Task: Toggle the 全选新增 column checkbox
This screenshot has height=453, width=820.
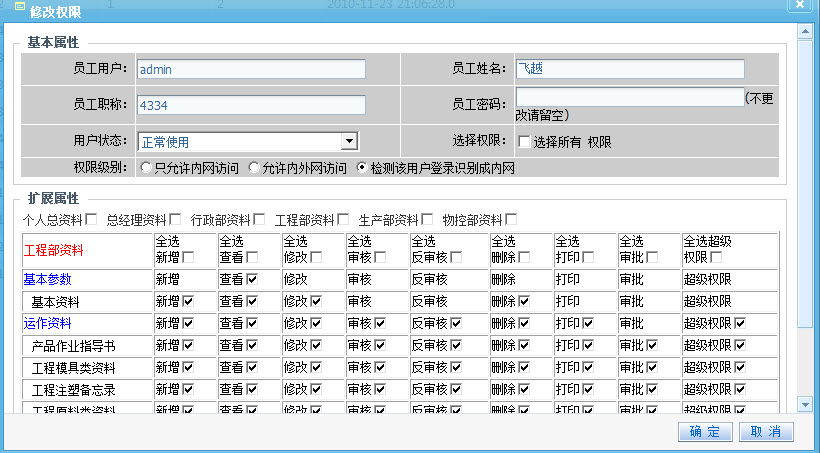Action: [189, 258]
